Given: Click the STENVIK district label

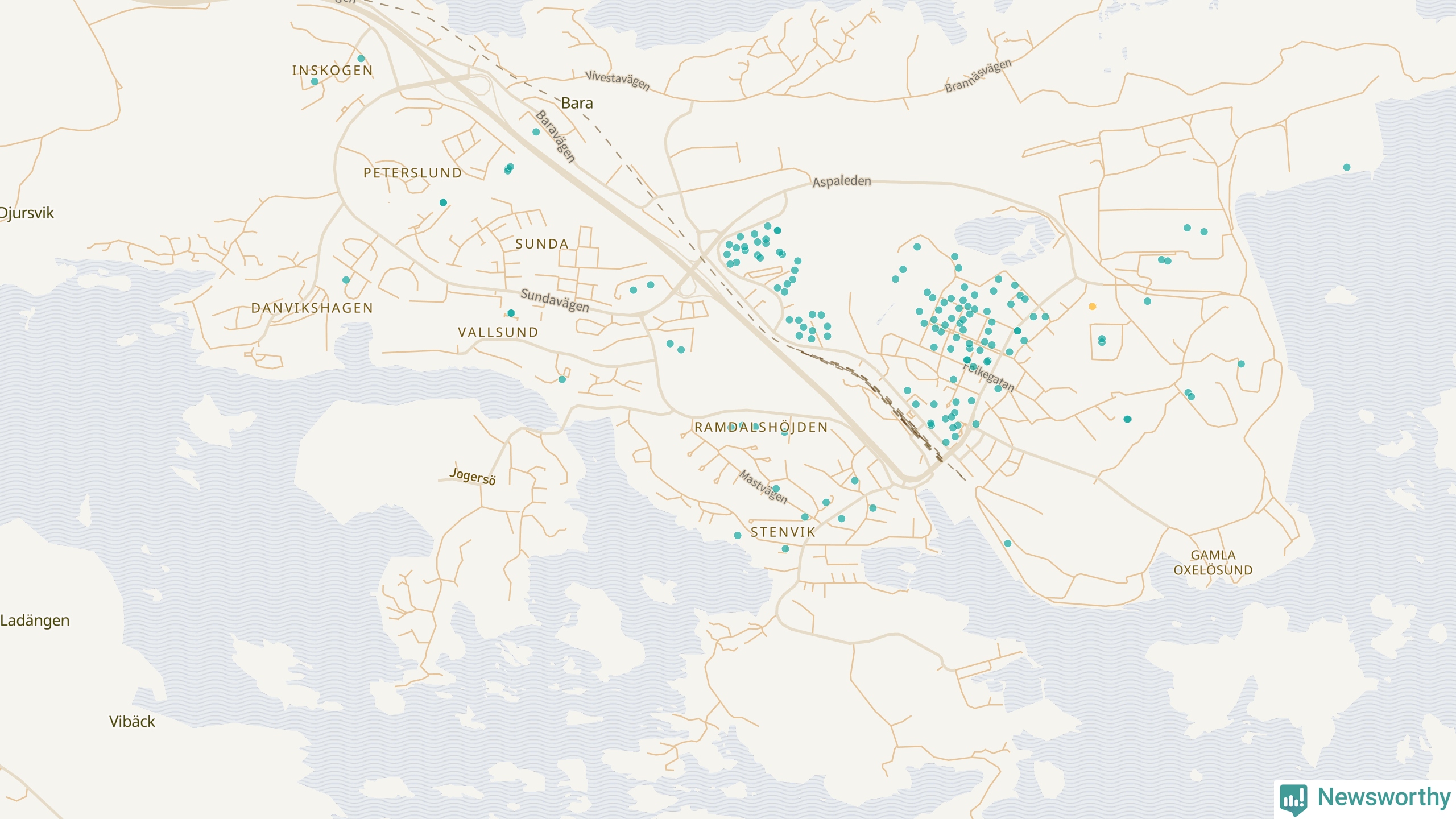Looking at the screenshot, I should (783, 532).
